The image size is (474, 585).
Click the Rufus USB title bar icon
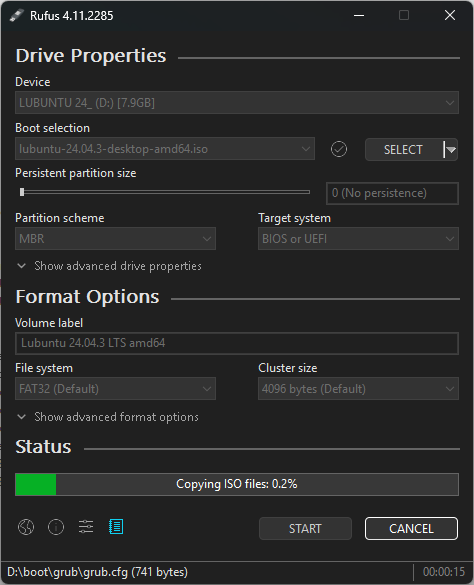(x=16, y=16)
